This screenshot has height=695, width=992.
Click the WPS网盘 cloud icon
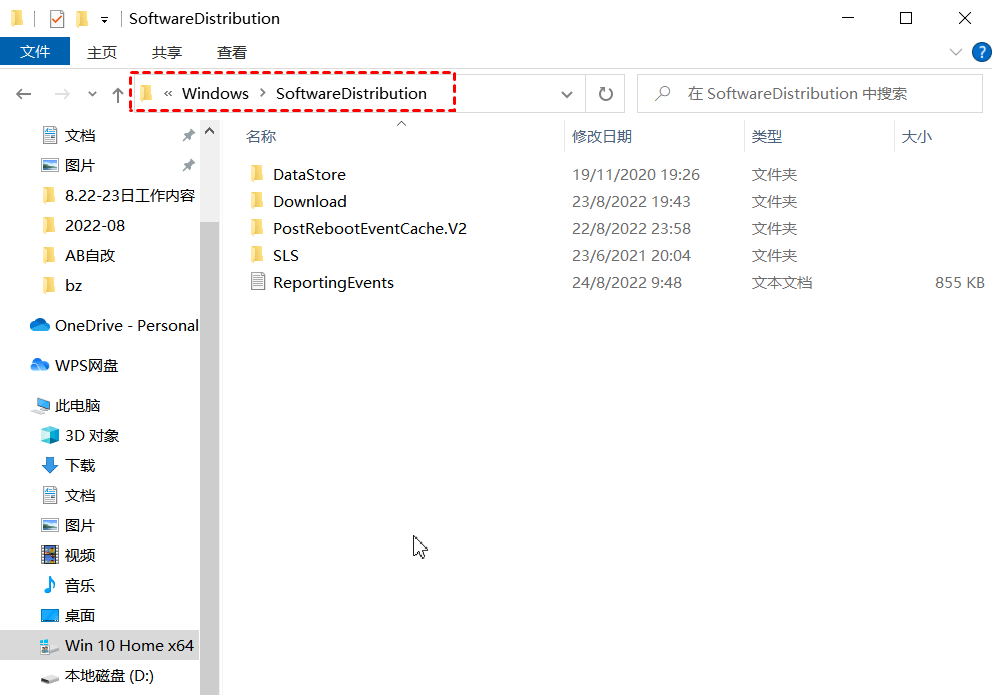coord(40,365)
